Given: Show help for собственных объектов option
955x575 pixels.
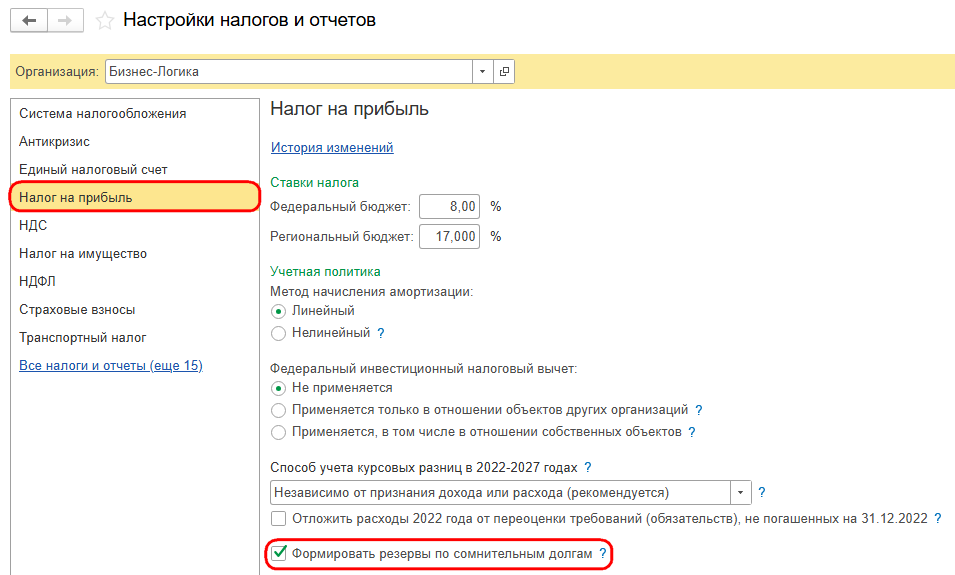Looking at the screenshot, I should (691, 432).
